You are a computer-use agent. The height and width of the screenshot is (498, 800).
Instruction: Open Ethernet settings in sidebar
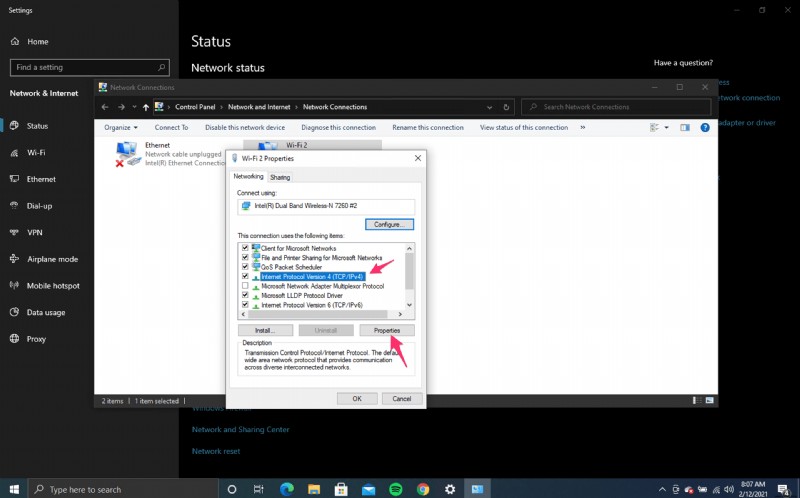coord(41,179)
